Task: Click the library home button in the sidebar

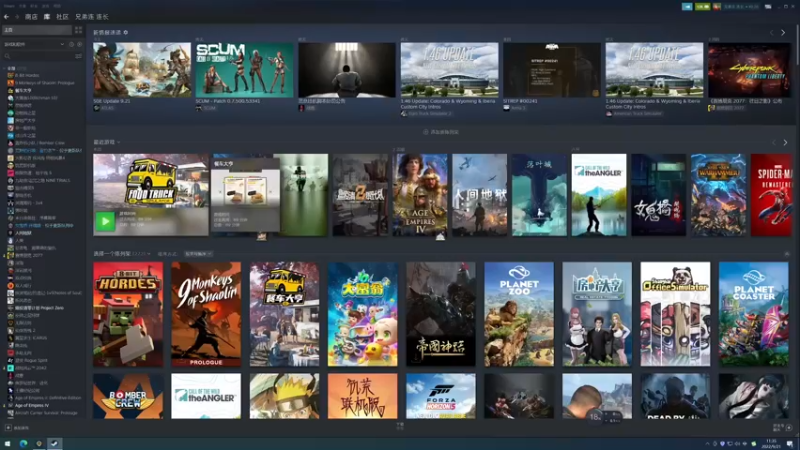Action: tap(36, 30)
